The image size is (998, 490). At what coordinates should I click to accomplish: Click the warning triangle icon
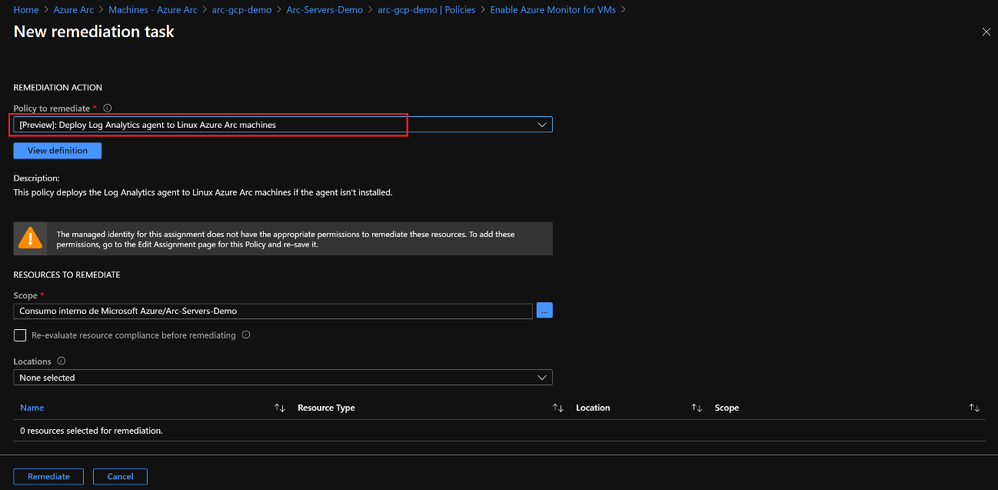[30, 239]
